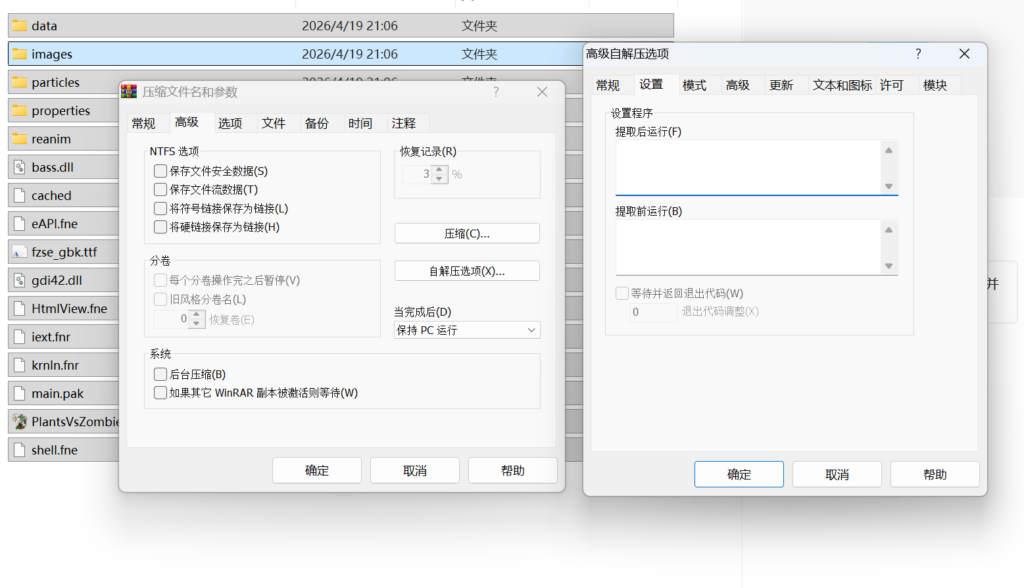This screenshot has height=588, width=1024.
Task: Toggle 后台压缩(B) checkbox
Action: 160,374
